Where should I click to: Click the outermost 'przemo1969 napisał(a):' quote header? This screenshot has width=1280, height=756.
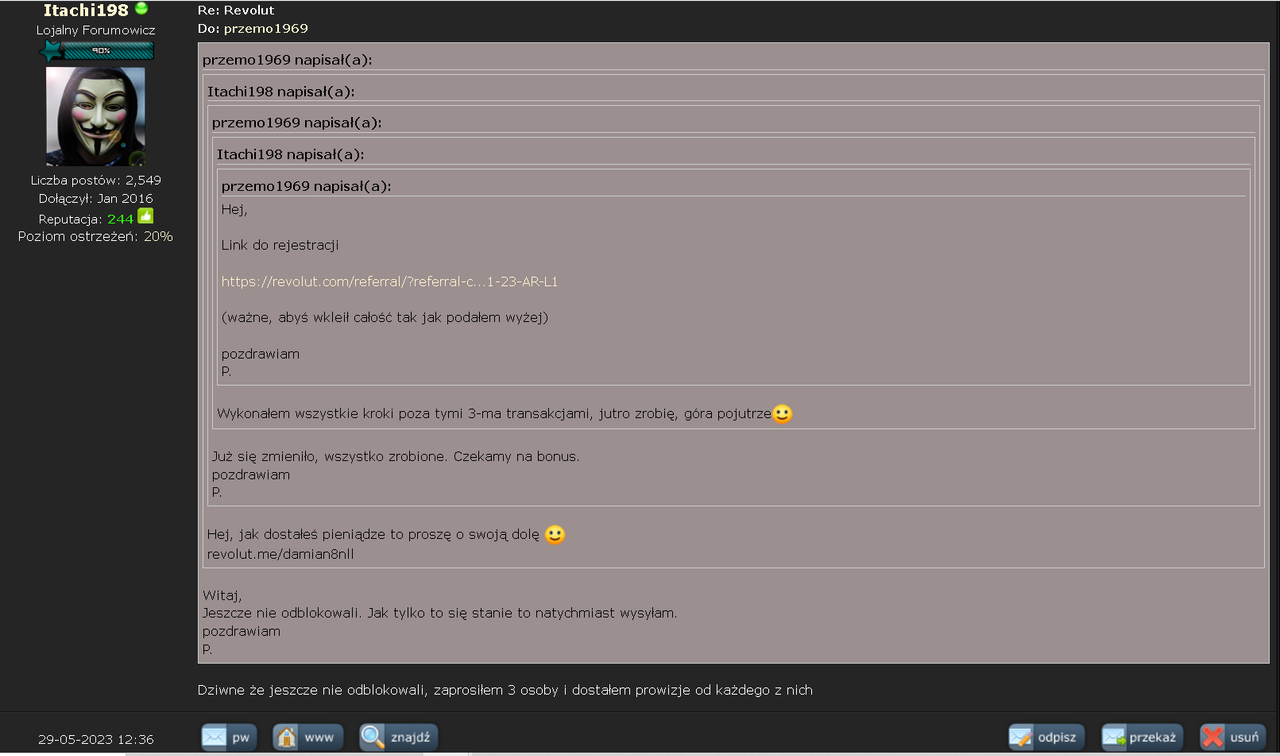(x=287, y=60)
